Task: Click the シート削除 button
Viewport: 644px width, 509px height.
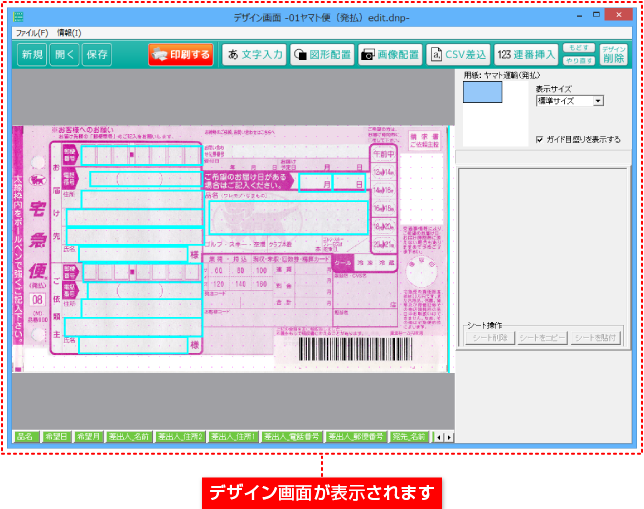Action: pos(490,338)
